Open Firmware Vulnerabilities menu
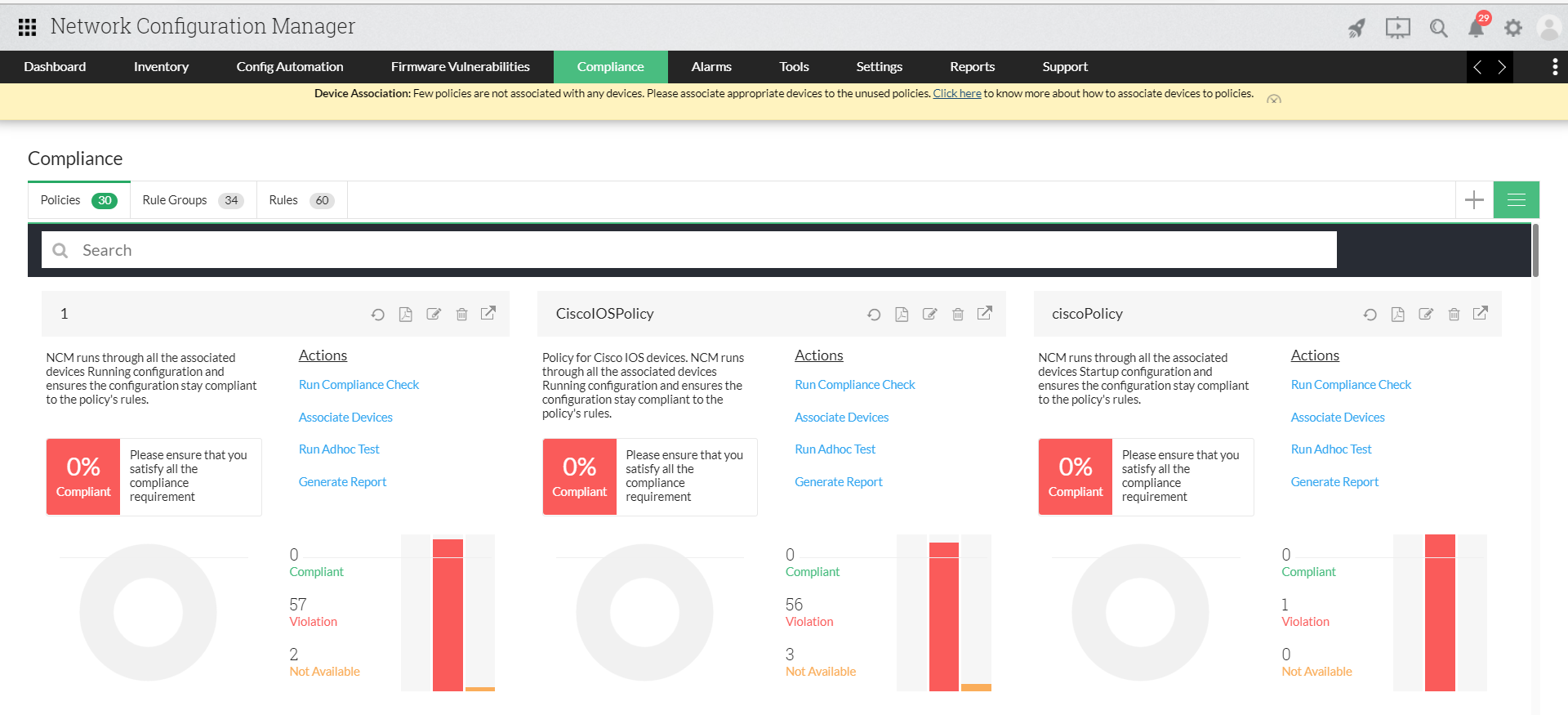The image size is (1568, 715). [461, 67]
